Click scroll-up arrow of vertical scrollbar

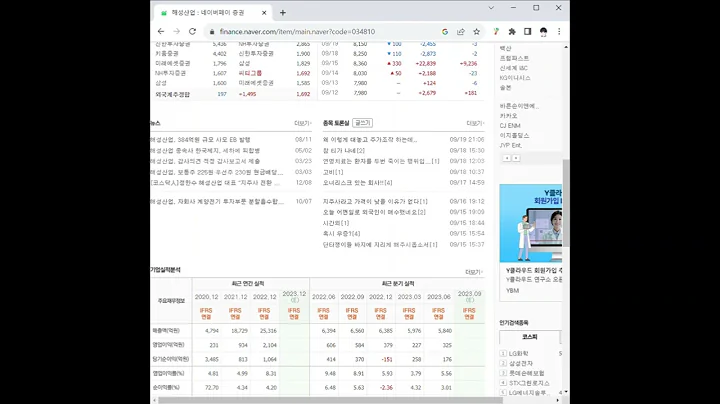pos(566,47)
